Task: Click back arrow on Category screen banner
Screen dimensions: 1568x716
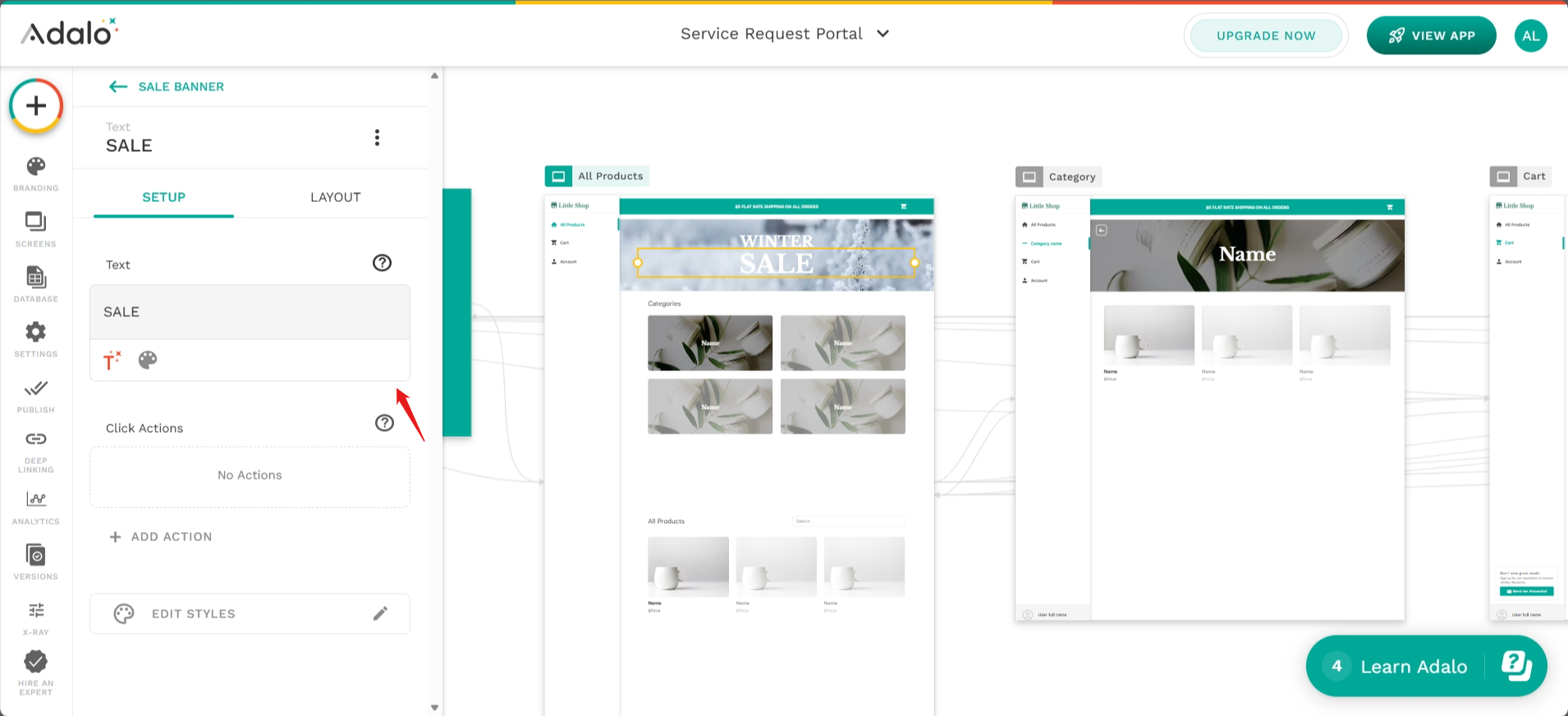Action: [1102, 230]
